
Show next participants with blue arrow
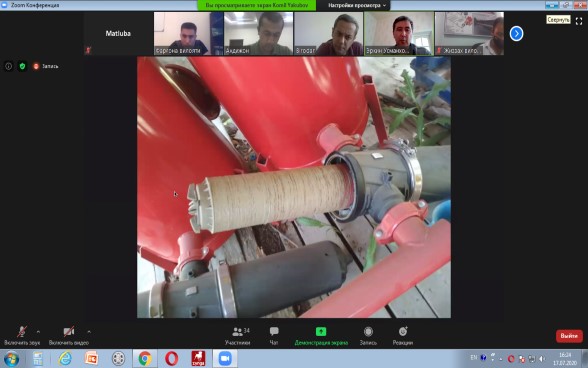516,33
